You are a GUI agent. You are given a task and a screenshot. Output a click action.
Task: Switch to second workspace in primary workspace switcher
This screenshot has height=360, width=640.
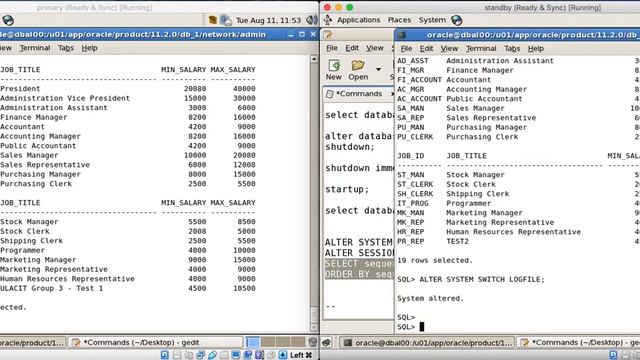[x=268, y=342]
